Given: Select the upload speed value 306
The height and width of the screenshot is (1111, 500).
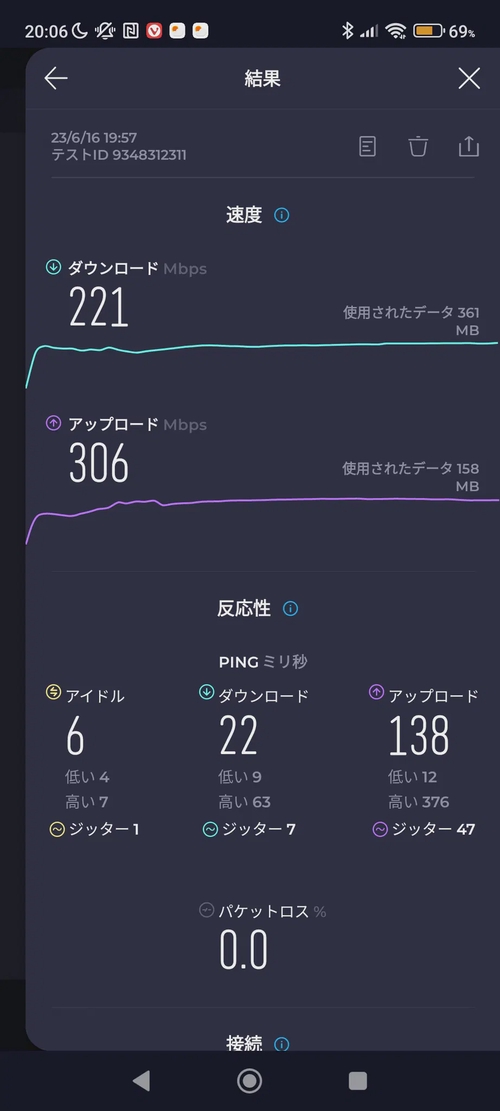Looking at the screenshot, I should (99, 464).
